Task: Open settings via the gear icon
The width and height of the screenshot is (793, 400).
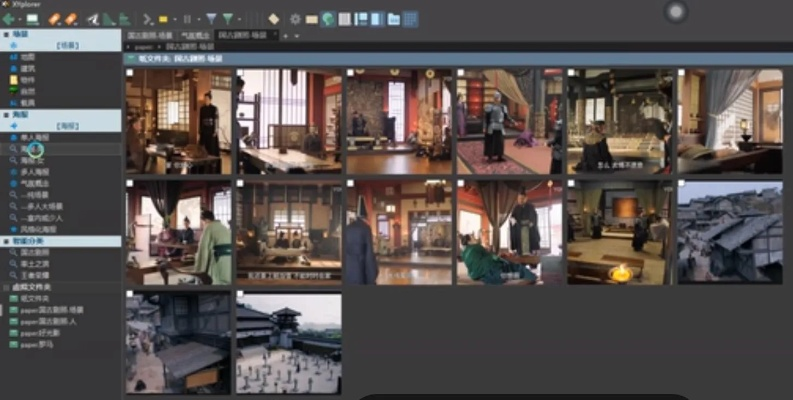Action: point(294,19)
